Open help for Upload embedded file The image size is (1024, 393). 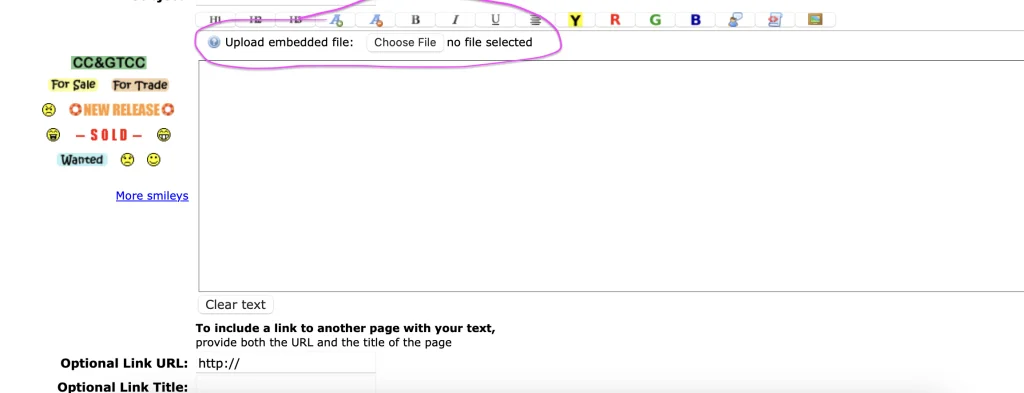coord(214,42)
